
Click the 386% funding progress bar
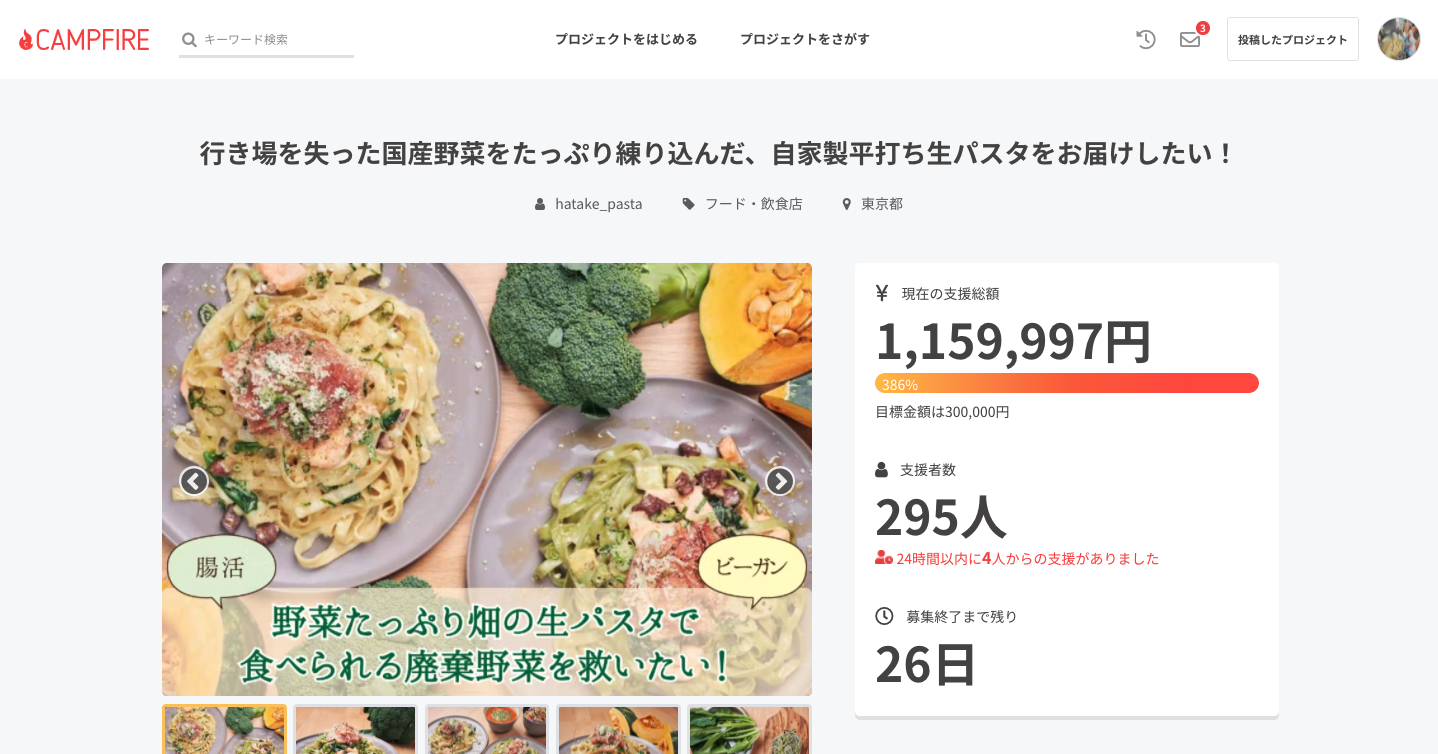click(x=1067, y=384)
